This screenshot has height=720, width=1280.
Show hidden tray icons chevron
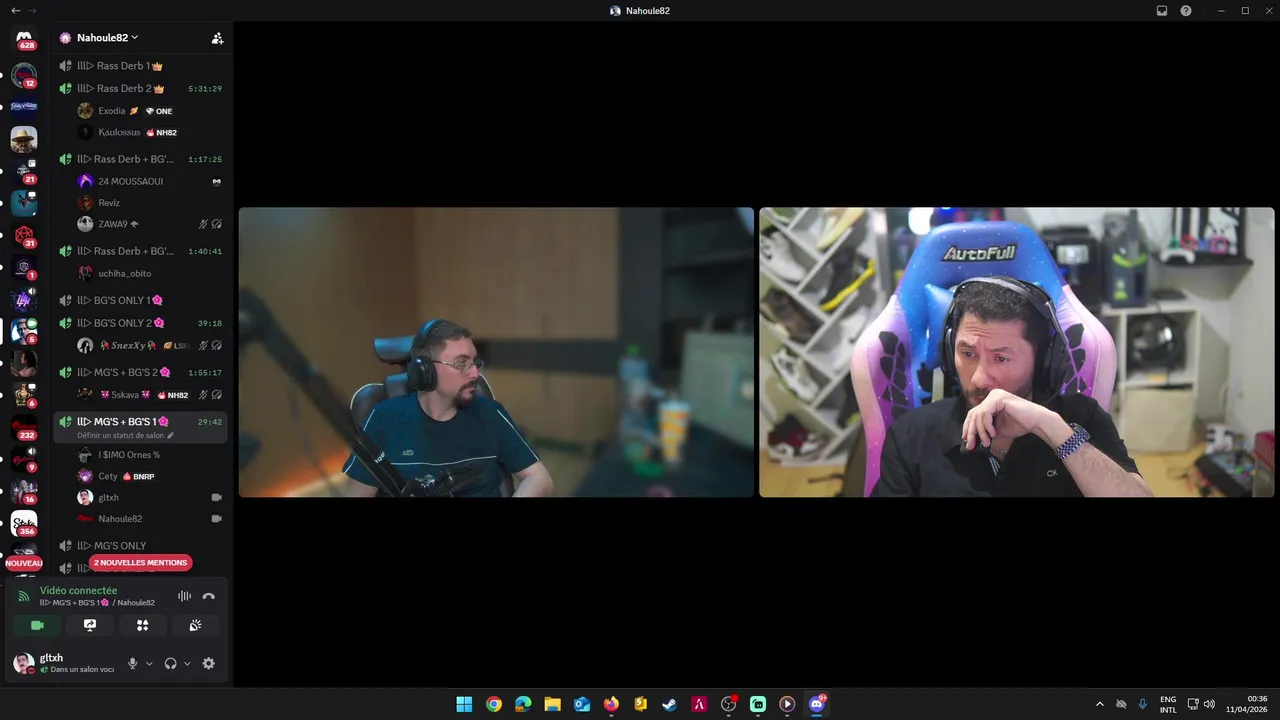(x=1100, y=704)
